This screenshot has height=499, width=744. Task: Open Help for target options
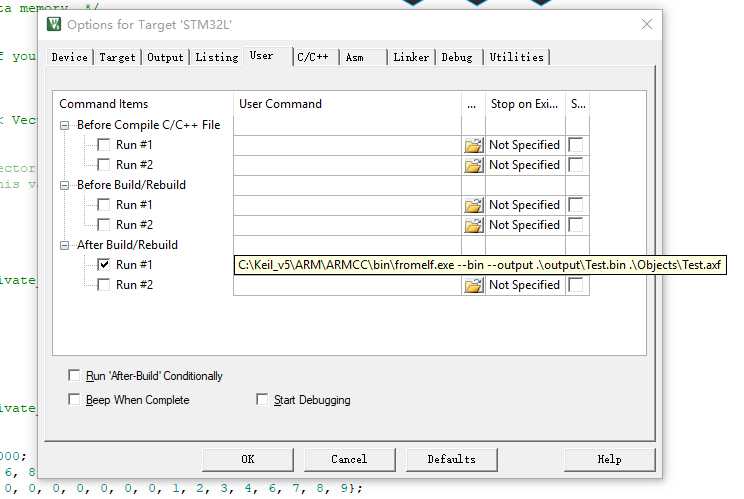tap(609, 459)
